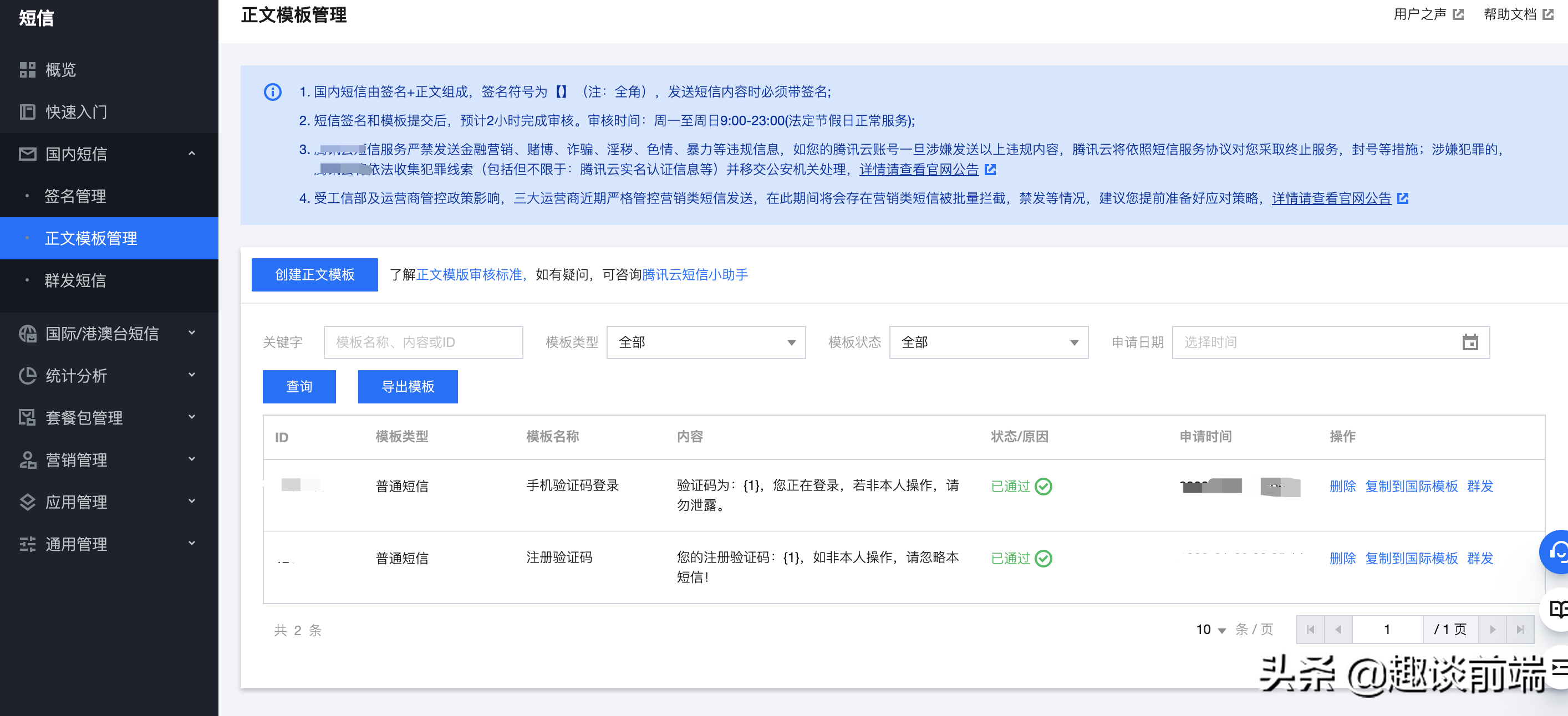Screen dimensions: 1568x716
Task: Go to previous page pagination arrow
Action: point(1338,630)
